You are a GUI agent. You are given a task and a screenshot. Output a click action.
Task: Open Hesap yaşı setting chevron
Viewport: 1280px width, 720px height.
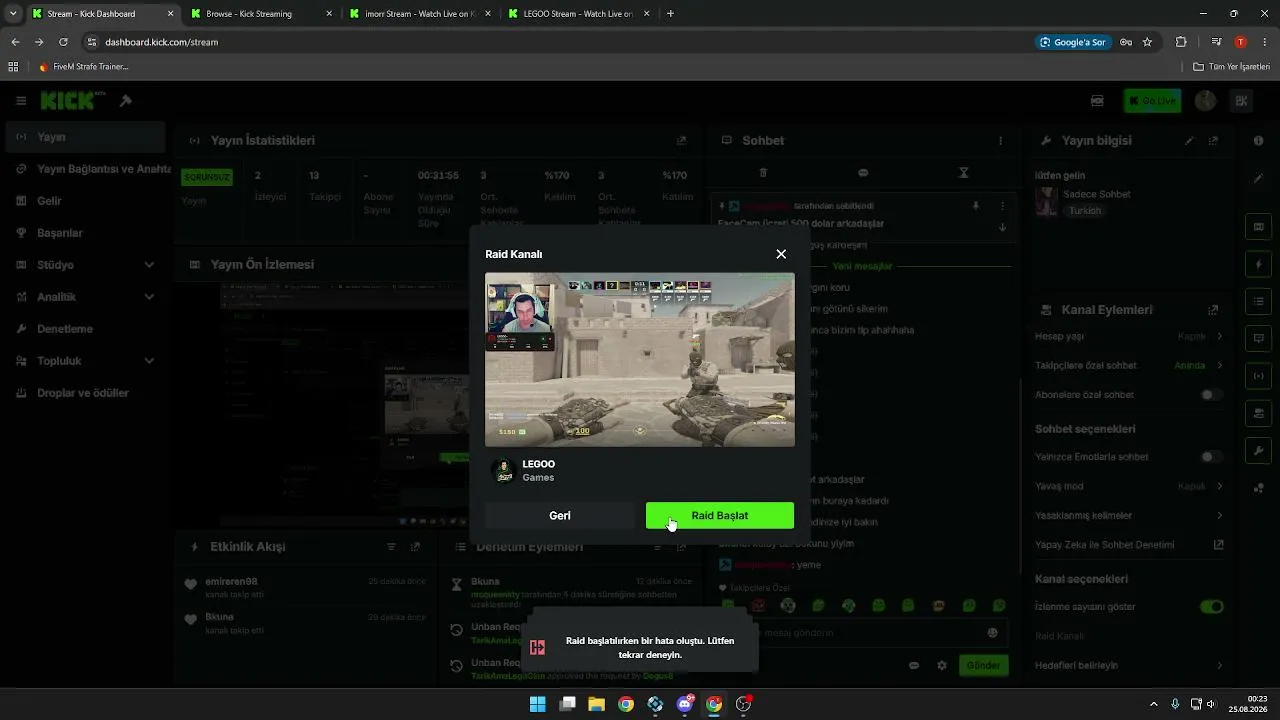[1220, 337]
